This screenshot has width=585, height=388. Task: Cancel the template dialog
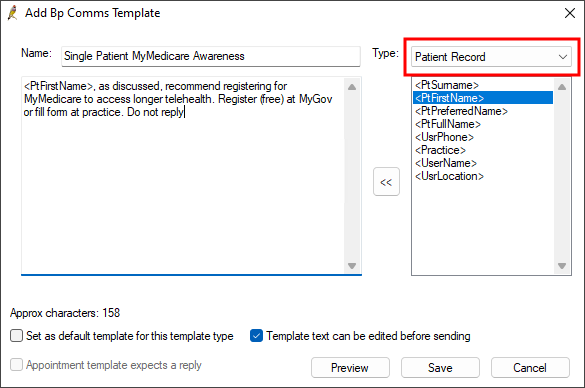click(x=530, y=367)
